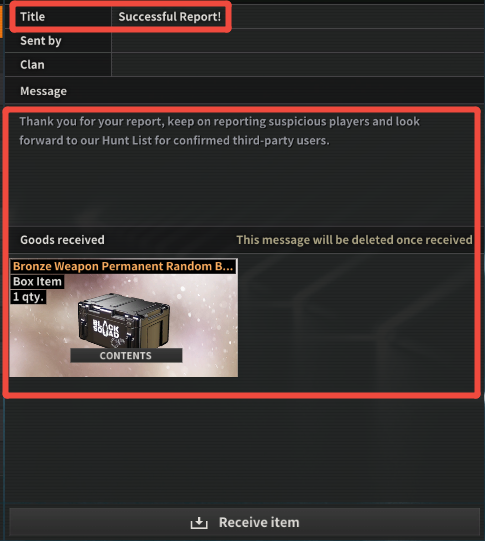
Task: Click the Black Squad logo on the crate
Action: [106, 329]
